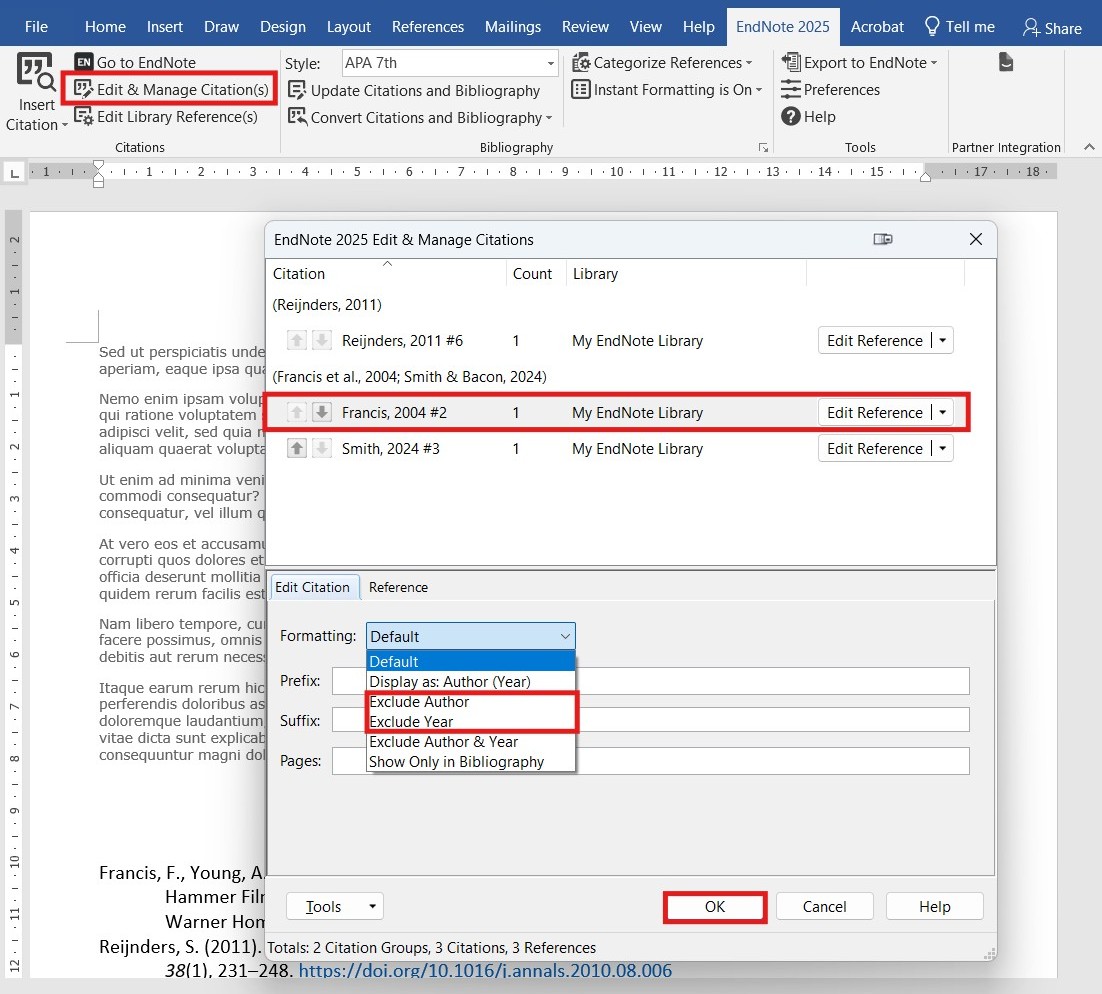Click the Formatting combo box showing Default
1102x994 pixels.
(470, 636)
